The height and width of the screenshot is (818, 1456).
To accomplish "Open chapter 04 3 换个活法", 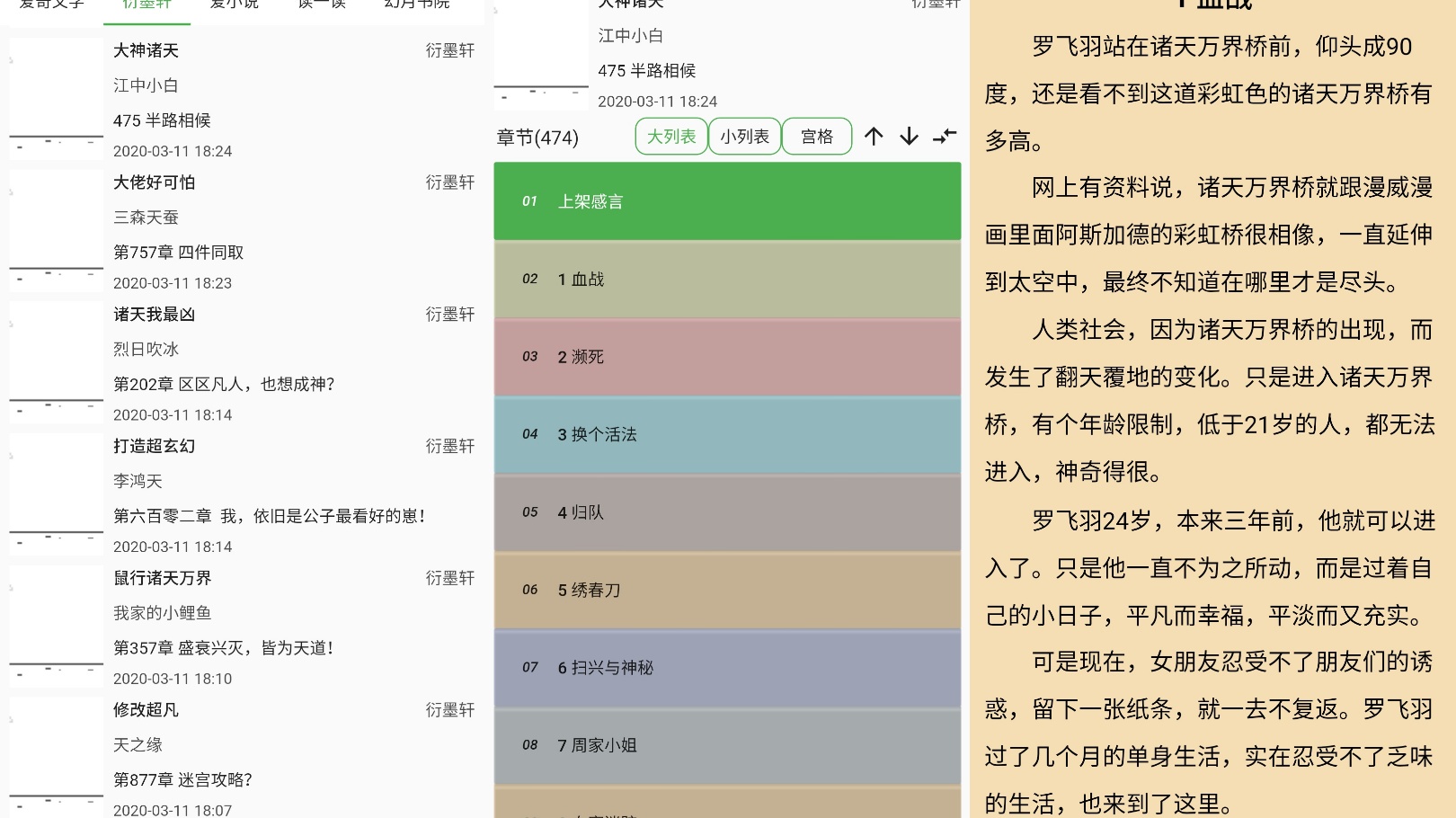I will coord(727,434).
